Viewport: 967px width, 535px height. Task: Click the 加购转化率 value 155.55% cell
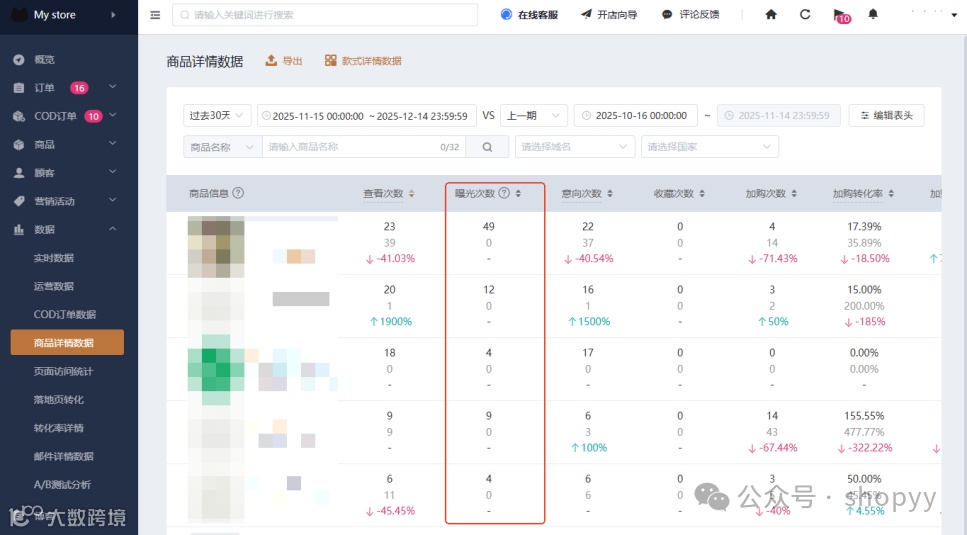(x=865, y=416)
